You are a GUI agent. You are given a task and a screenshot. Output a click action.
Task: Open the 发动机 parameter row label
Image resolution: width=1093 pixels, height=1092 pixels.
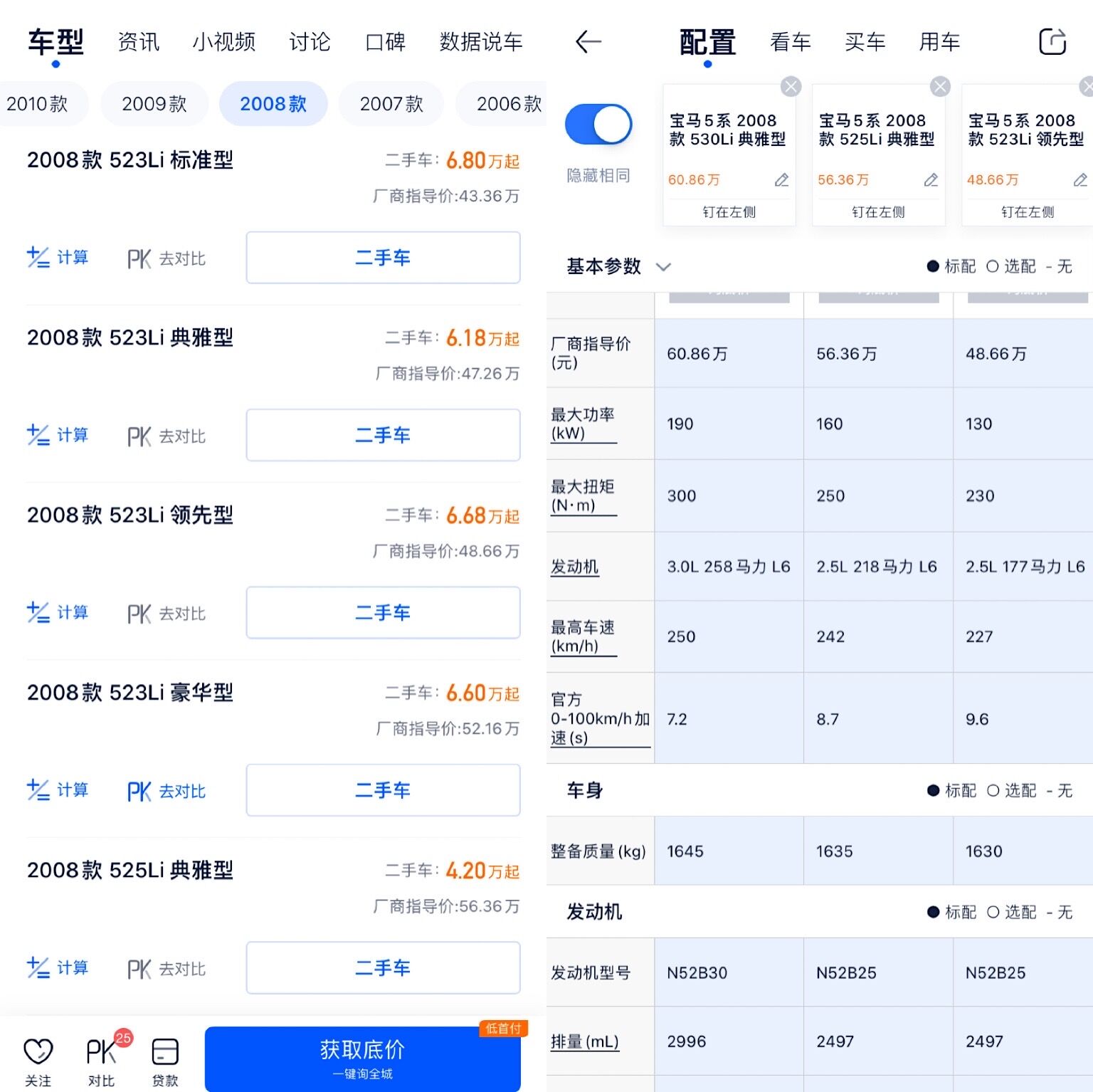pyautogui.click(x=575, y=567)
